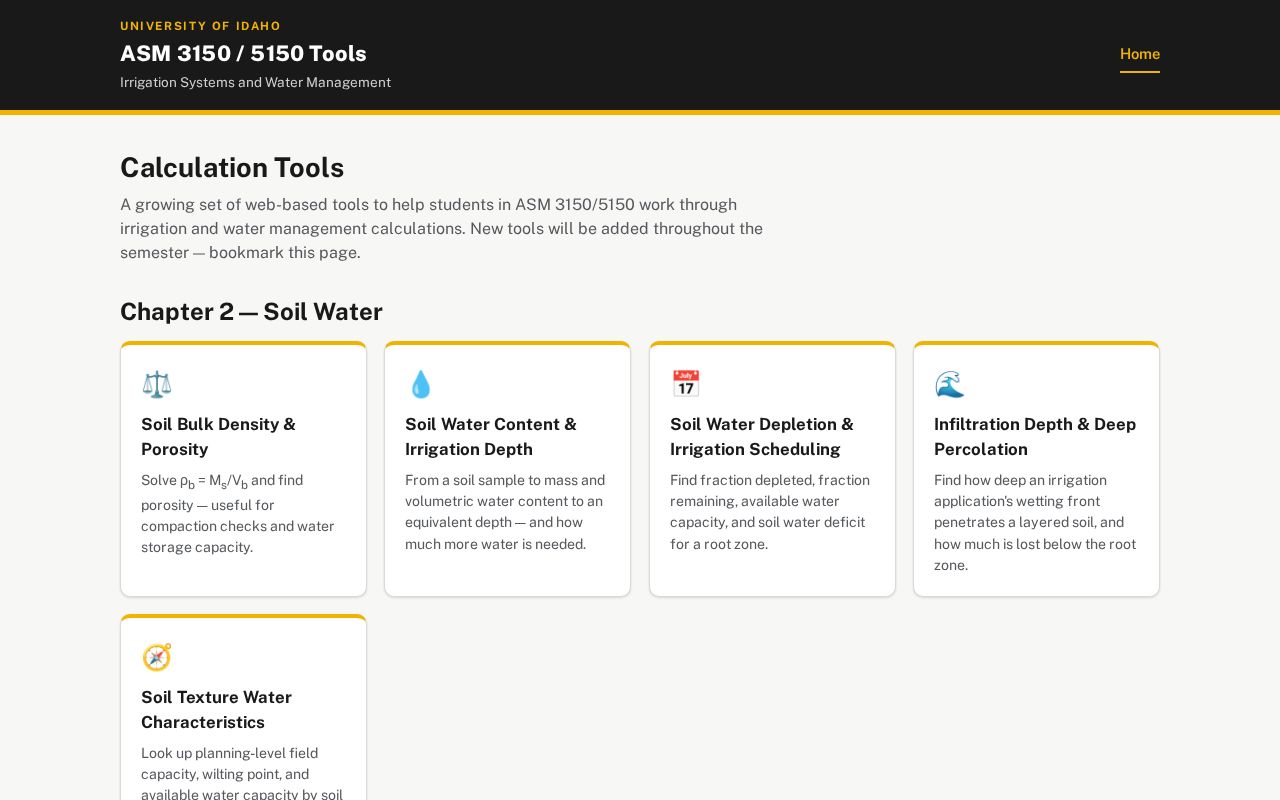
Task: Click description 'Find how deep an irrigation application's'
Action: coord(1035,523)
